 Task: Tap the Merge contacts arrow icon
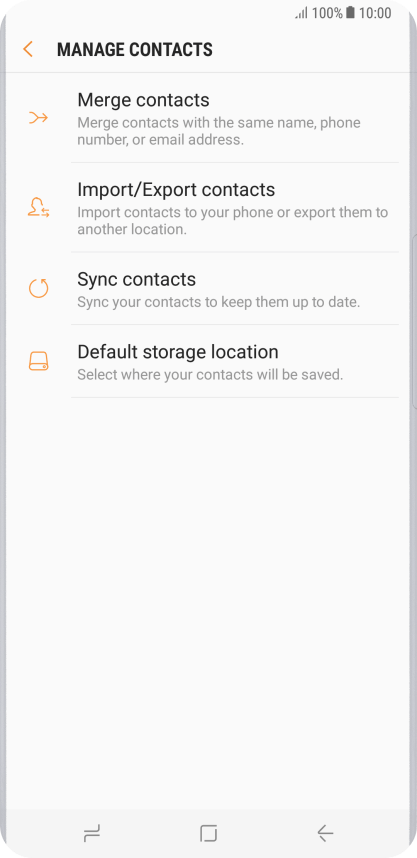tap(38, 117)
